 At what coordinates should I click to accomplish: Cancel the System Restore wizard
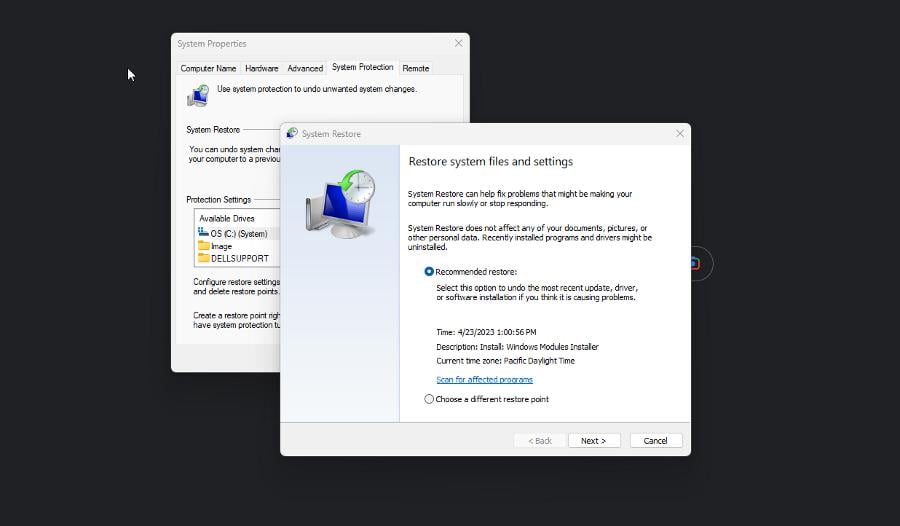(x=655, y=440)
